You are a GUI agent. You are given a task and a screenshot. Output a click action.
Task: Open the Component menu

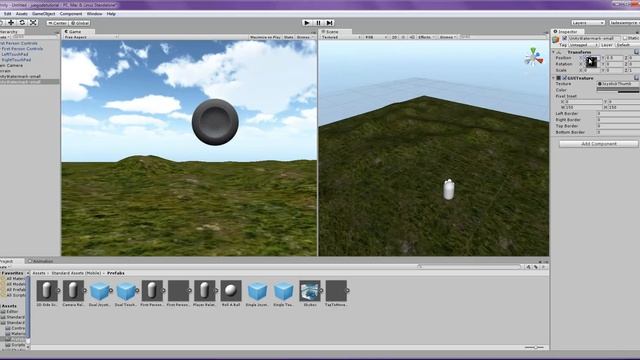[71, 14]
